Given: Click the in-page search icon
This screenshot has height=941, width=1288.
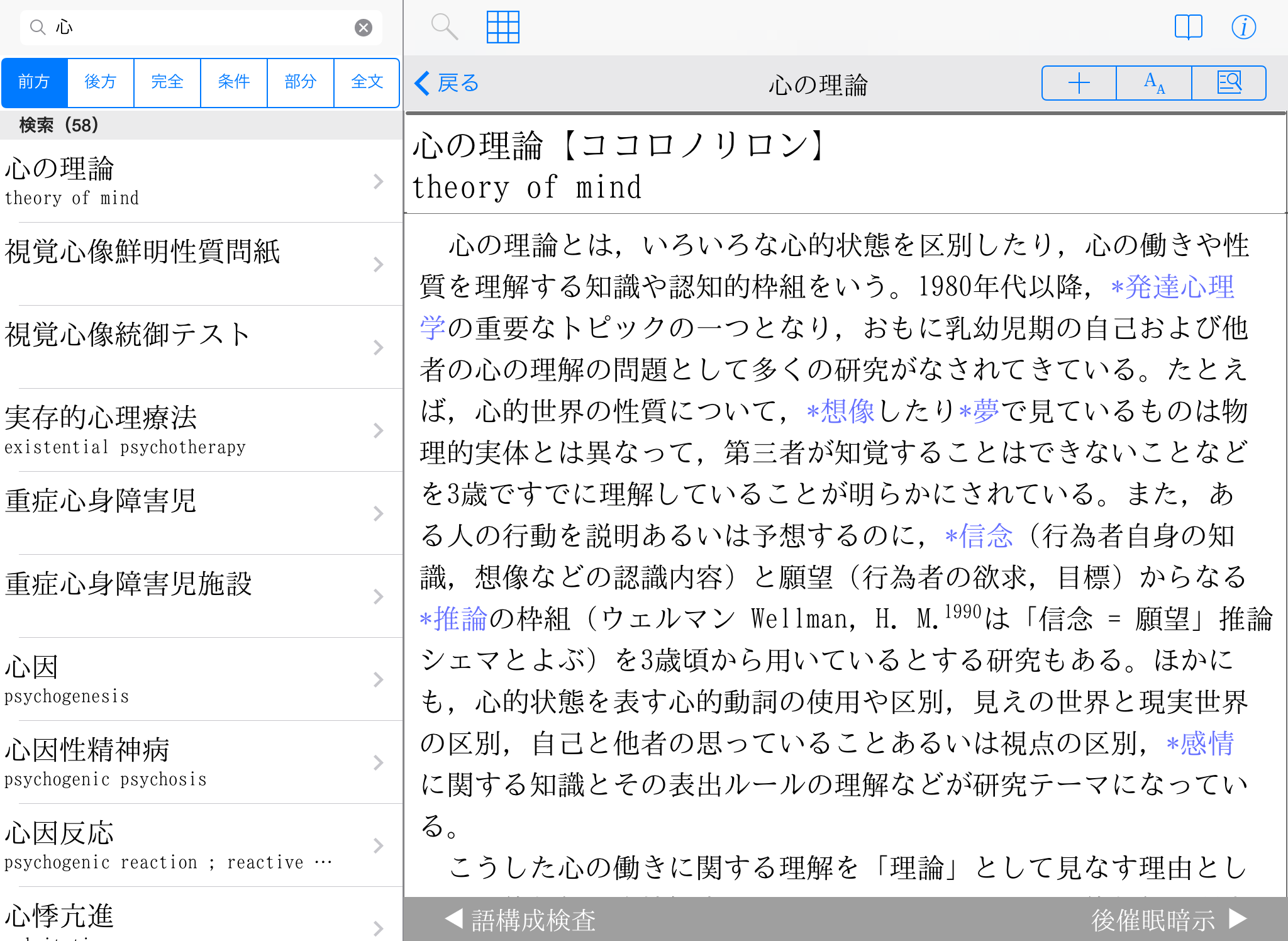Looking at the screenshot, I should (x=1229, y=83).
